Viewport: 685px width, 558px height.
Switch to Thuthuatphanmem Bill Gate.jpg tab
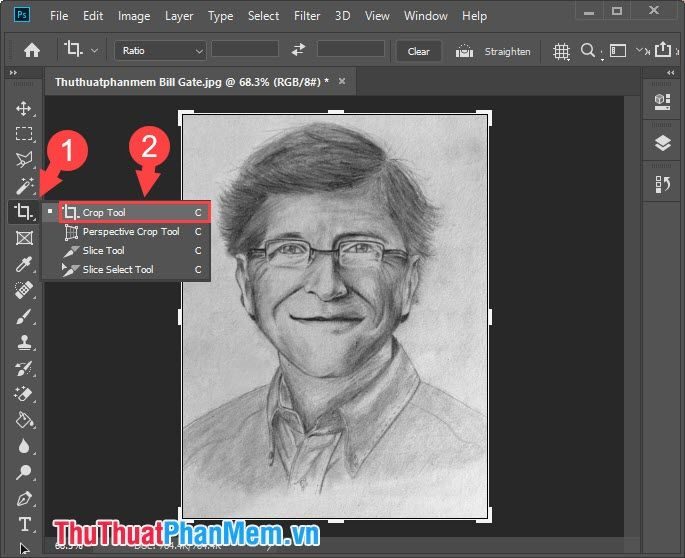pyautogui.click(x=192, y=82)
